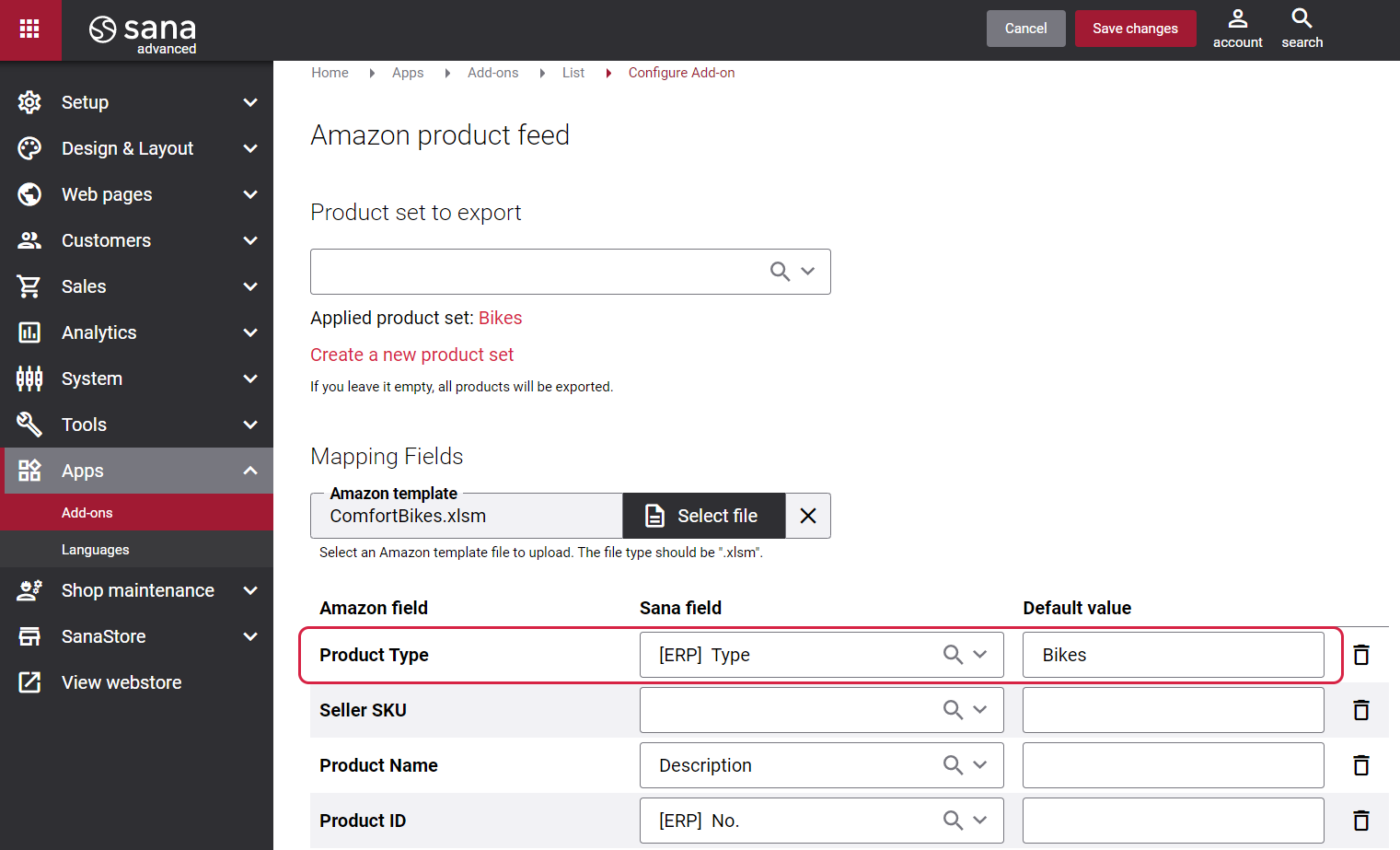The image size is (1400, 850).
Task: Expand the Customers chevron
Action: (250, 240)
